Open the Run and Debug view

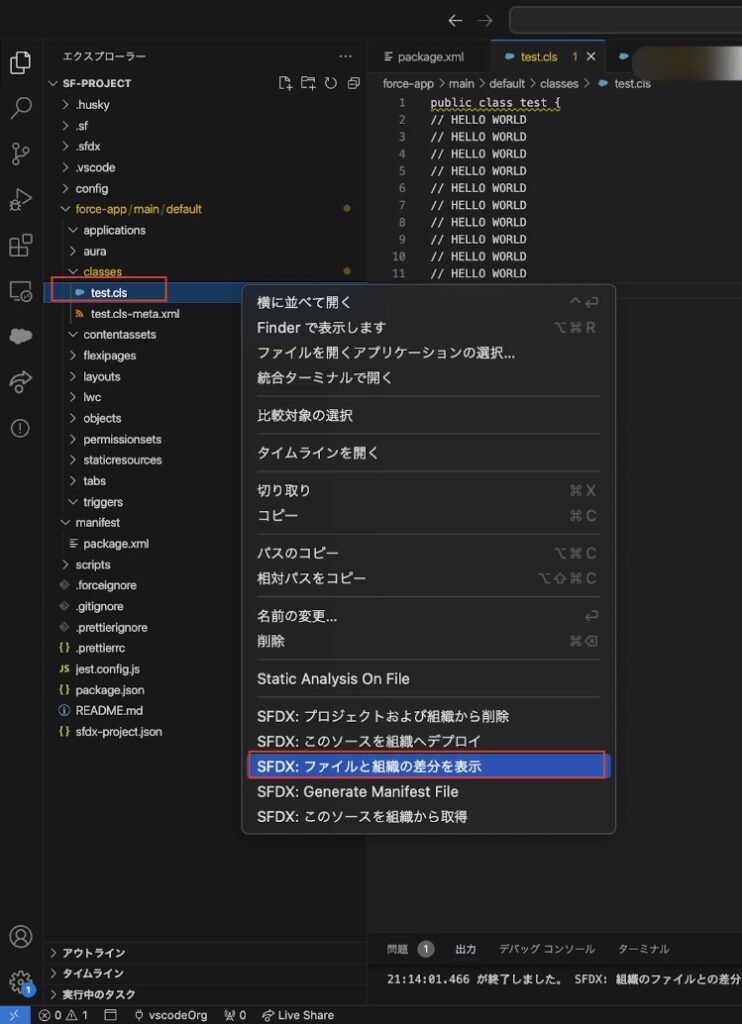20,199
